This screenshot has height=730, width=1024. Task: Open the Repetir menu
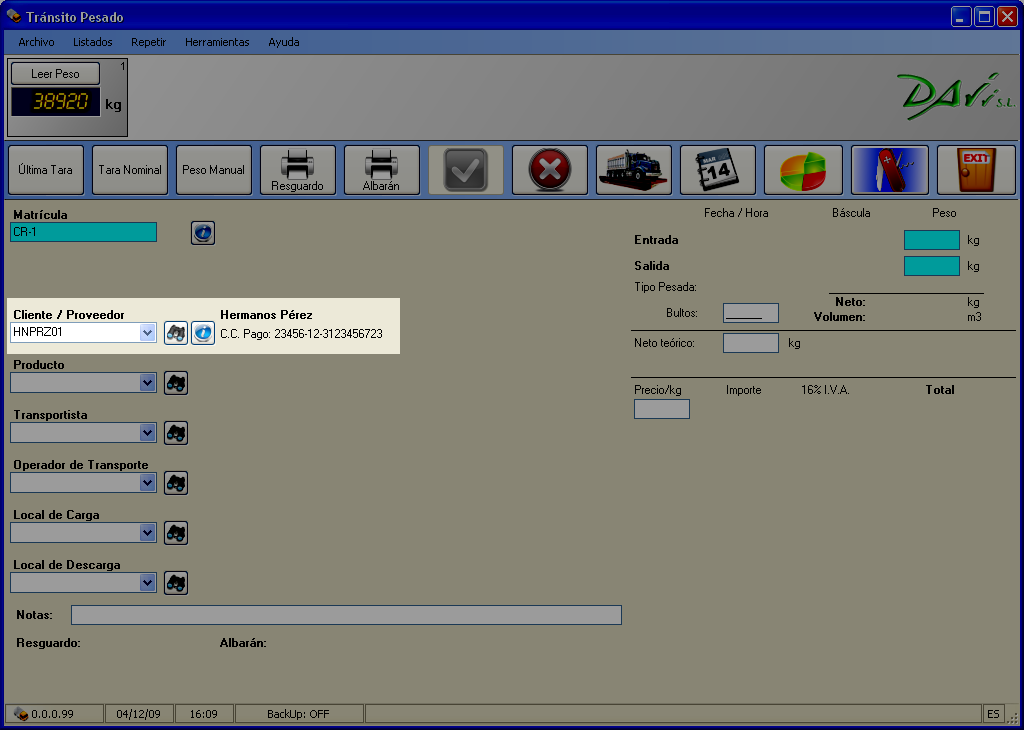click(x=149, y=42)
